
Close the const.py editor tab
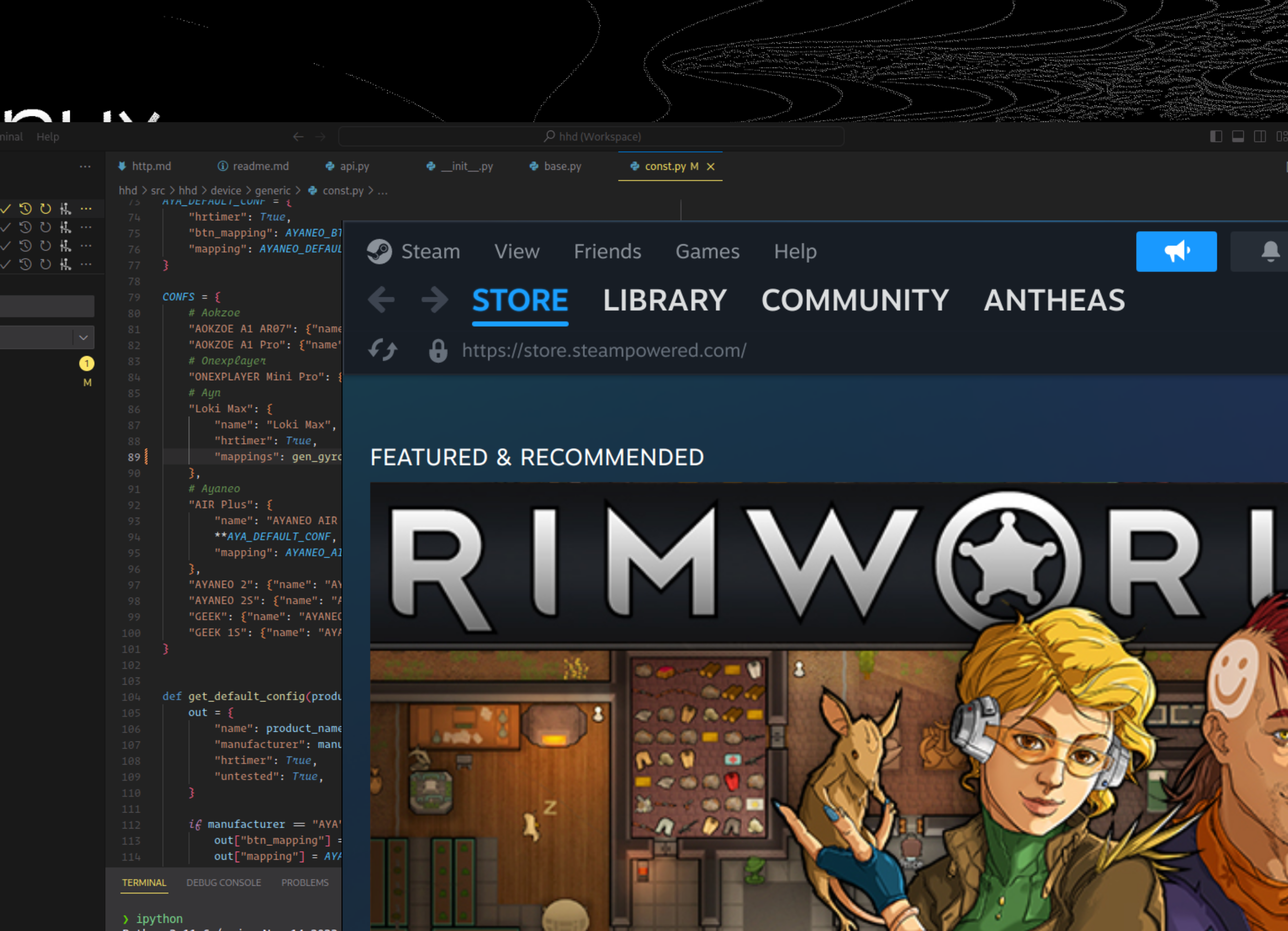click(710, 166)
